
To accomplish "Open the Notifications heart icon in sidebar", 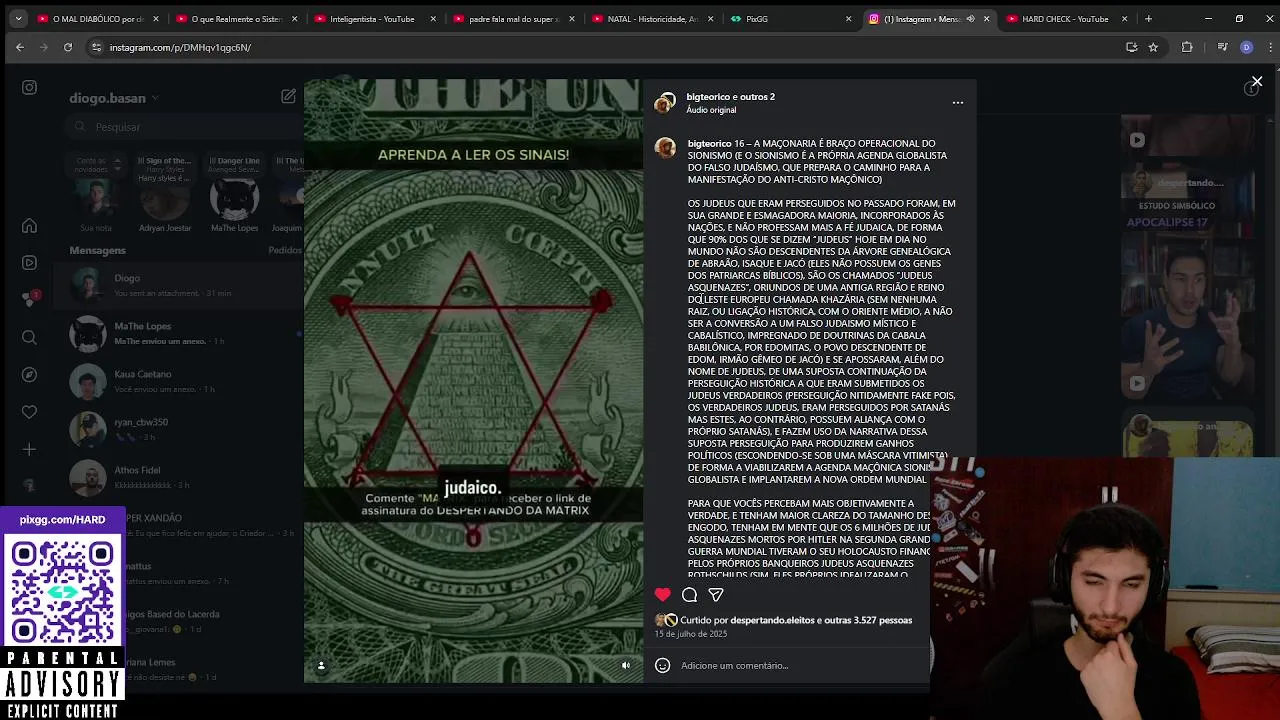I will click(29, 412).
